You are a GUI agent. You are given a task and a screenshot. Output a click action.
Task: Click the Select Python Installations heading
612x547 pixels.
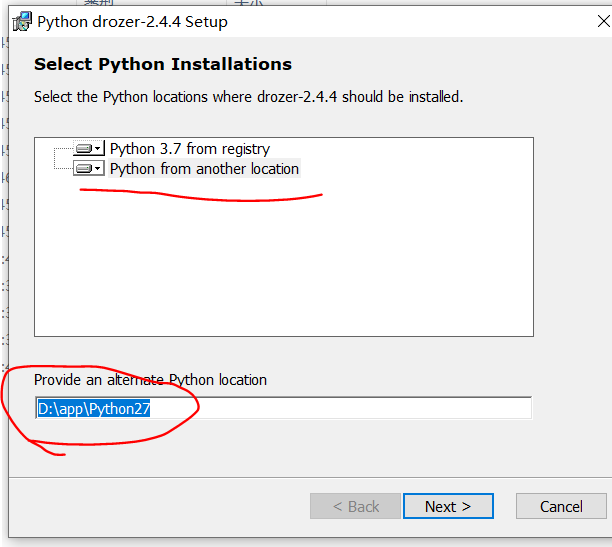coord(163,64)
